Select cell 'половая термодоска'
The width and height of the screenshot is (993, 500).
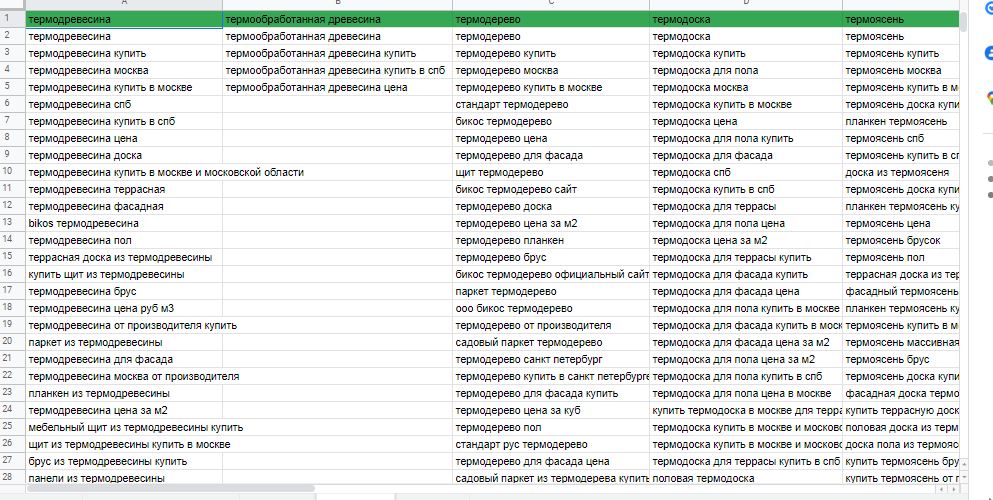pyautogui.click(x=746, y=478)
